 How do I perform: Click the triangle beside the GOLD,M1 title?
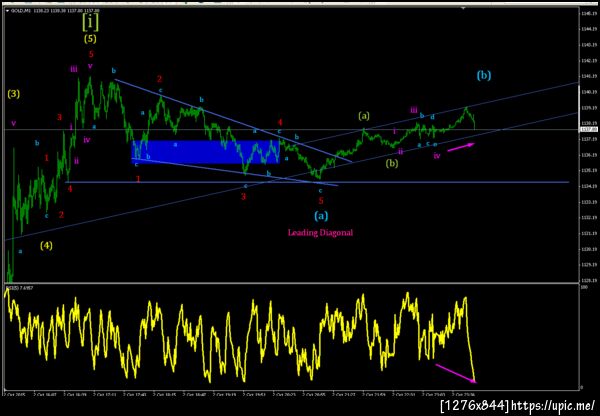pyautogui.click(x=7, y=11)
